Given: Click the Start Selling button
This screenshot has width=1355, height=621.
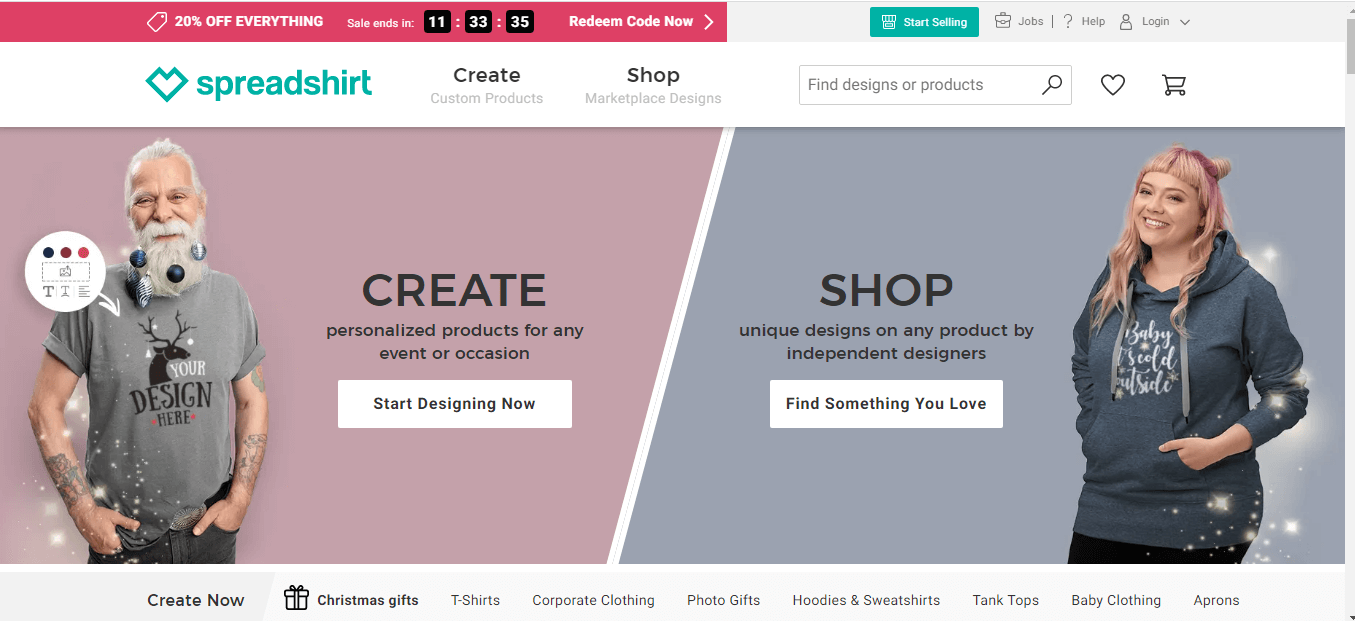Looking at the screenshot, I should (924, 22).
